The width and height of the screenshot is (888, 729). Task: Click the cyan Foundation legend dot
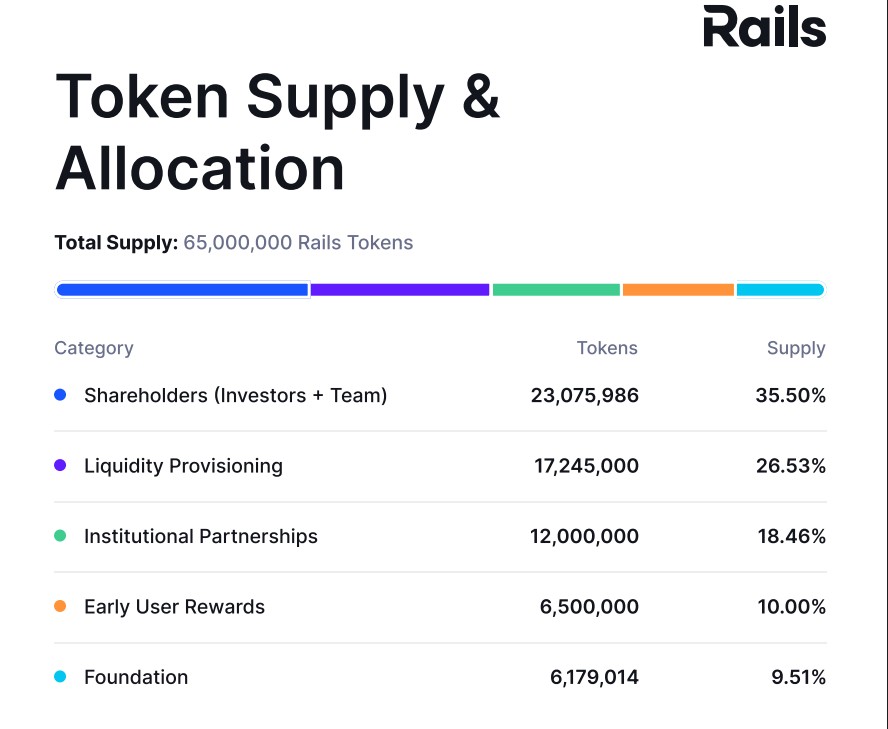tap(60, 677)
